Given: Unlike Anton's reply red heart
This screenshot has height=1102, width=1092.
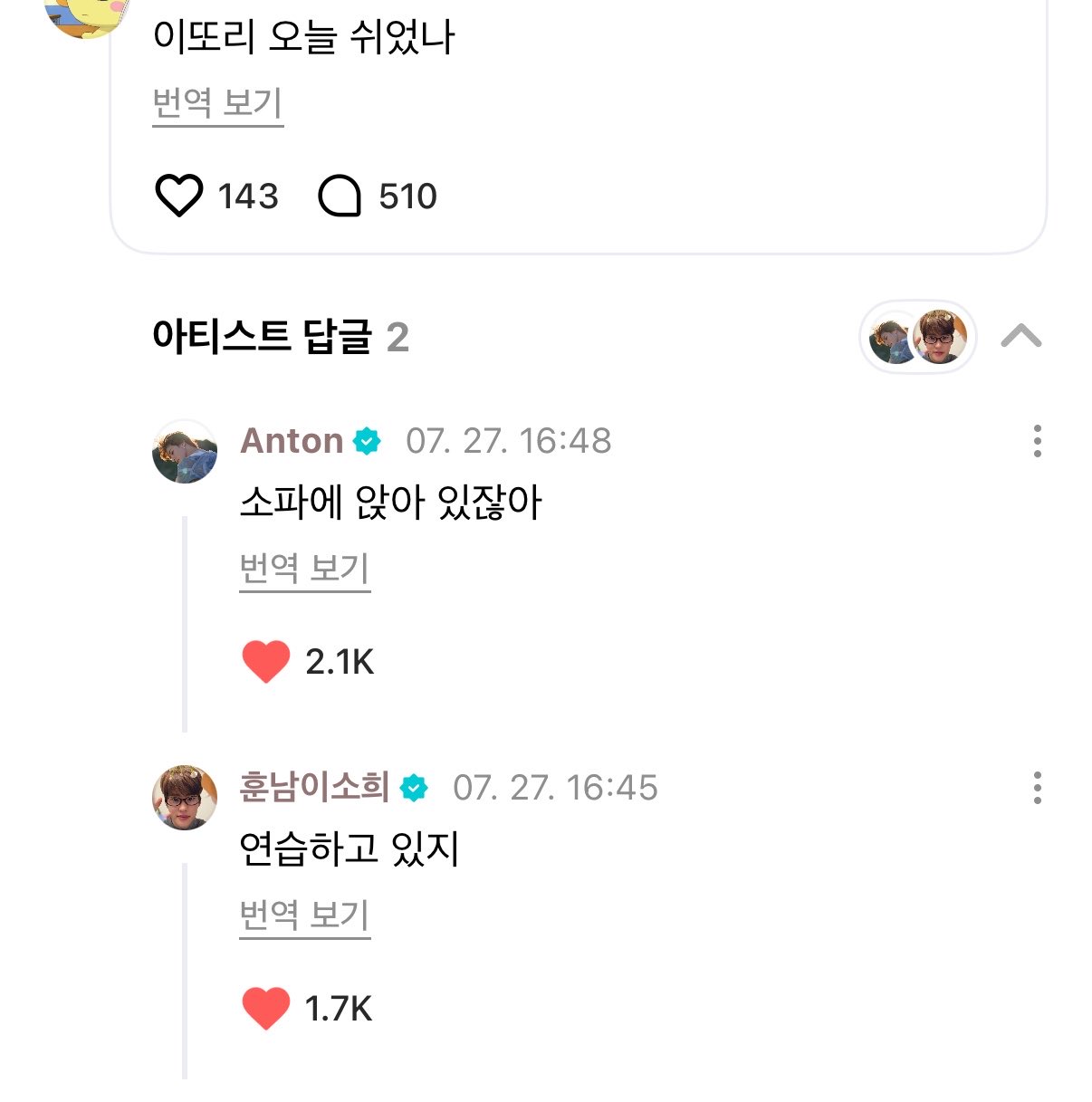Looking at the screenshot, I should (x=266, y=662).
